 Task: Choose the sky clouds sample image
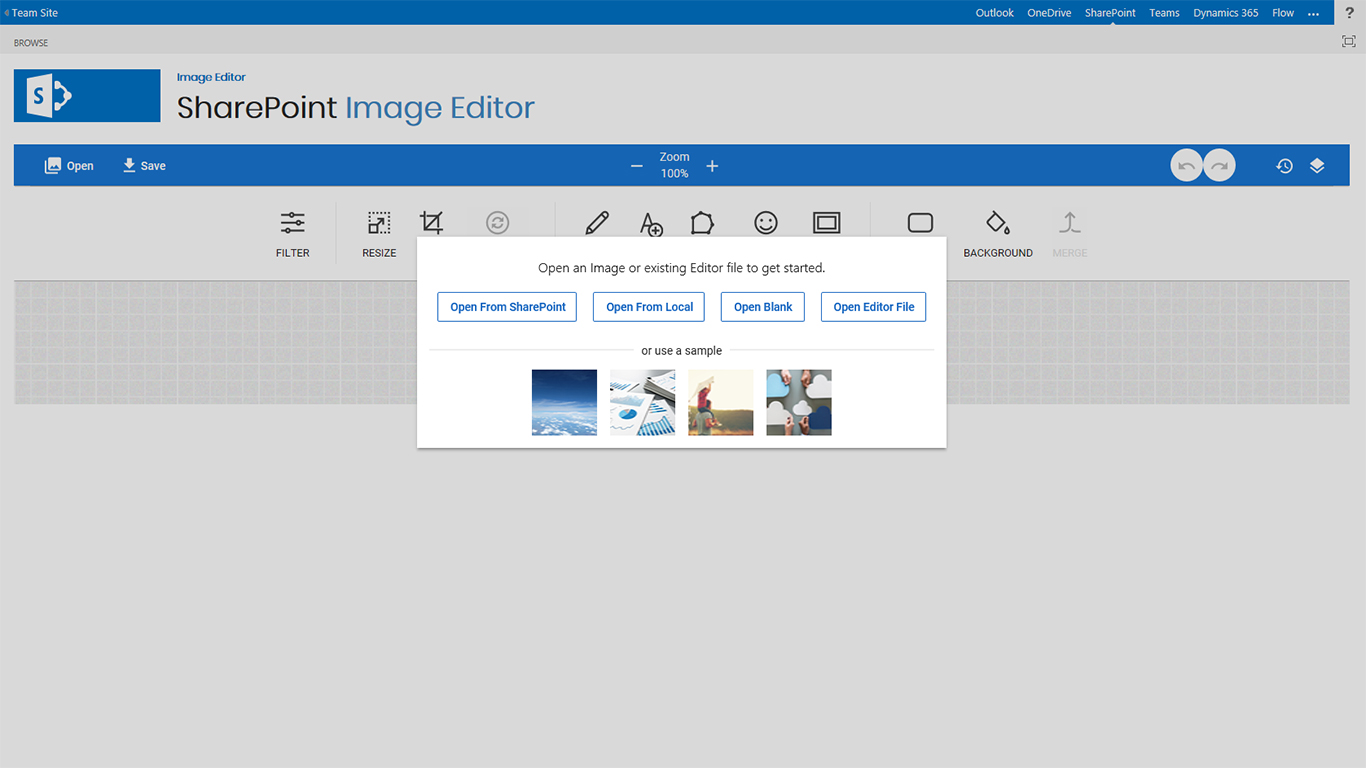tap(564, 403)
